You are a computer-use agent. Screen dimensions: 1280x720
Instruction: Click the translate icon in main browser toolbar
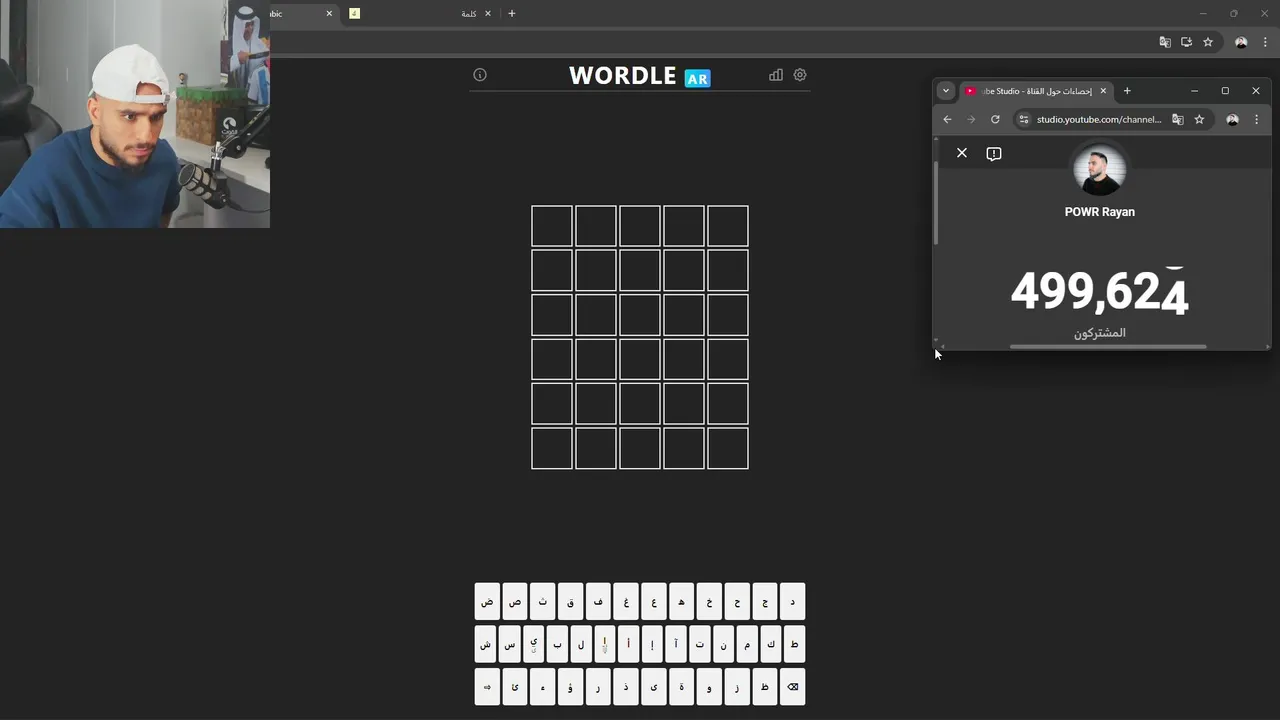[1165, 42]
